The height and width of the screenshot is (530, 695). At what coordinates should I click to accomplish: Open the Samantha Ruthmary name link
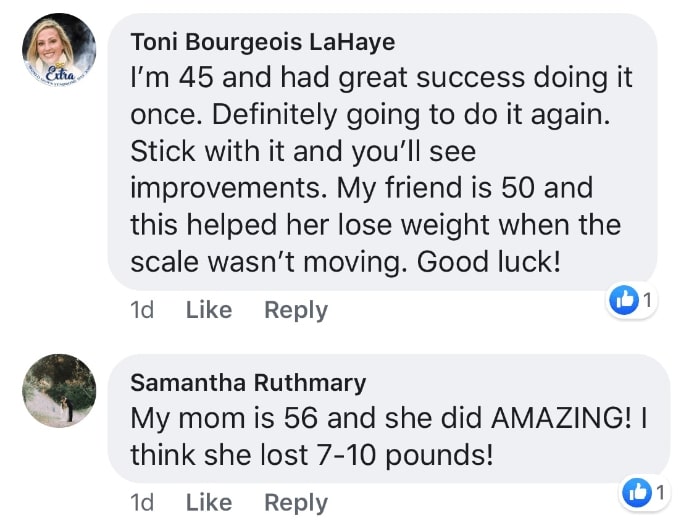[248, 383]
